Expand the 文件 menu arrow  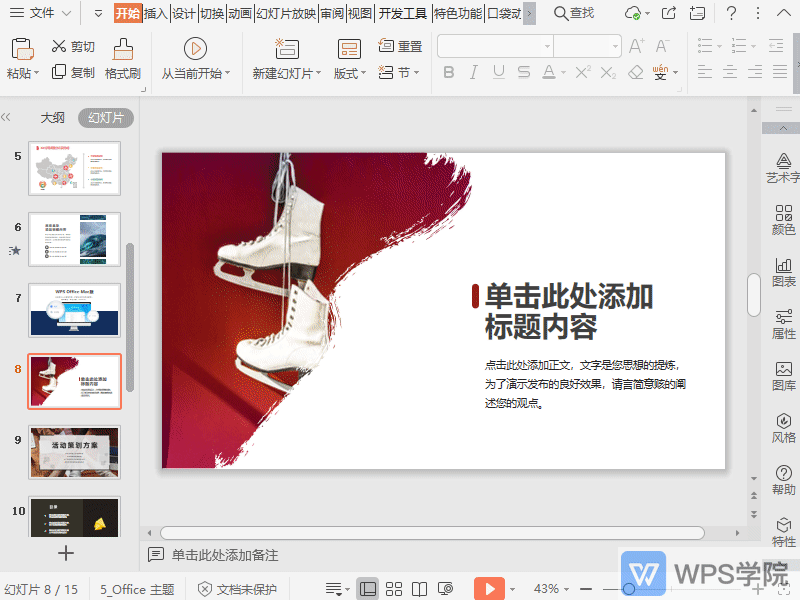tap(66, 13)
